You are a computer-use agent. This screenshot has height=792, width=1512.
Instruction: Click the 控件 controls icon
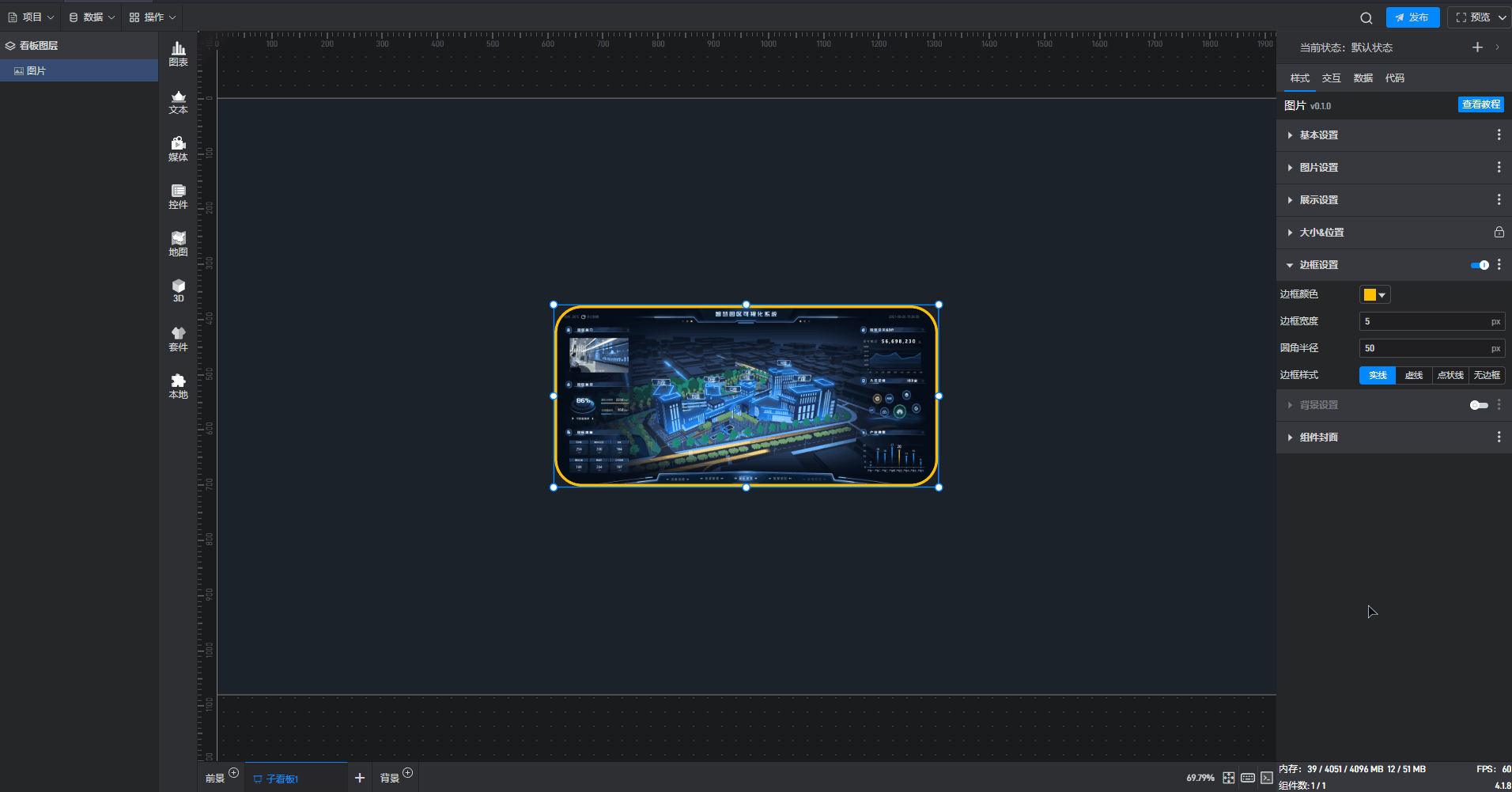pyautogui.click(x=178, y=196)
